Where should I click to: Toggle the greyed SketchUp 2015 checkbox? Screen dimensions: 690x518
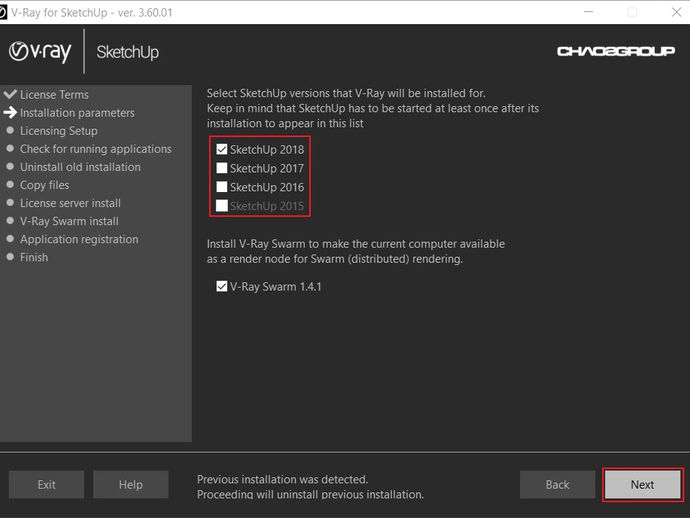click(x=222, y=206)
